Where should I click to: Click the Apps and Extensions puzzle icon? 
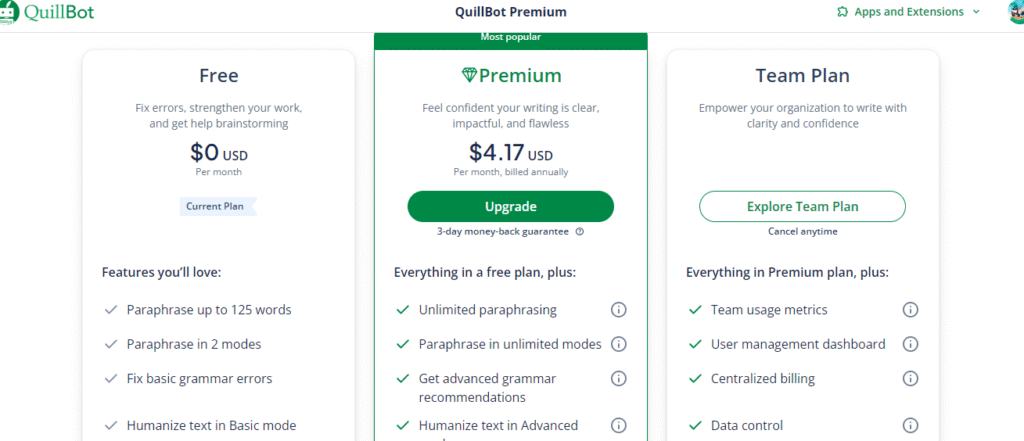click(843, 12)
